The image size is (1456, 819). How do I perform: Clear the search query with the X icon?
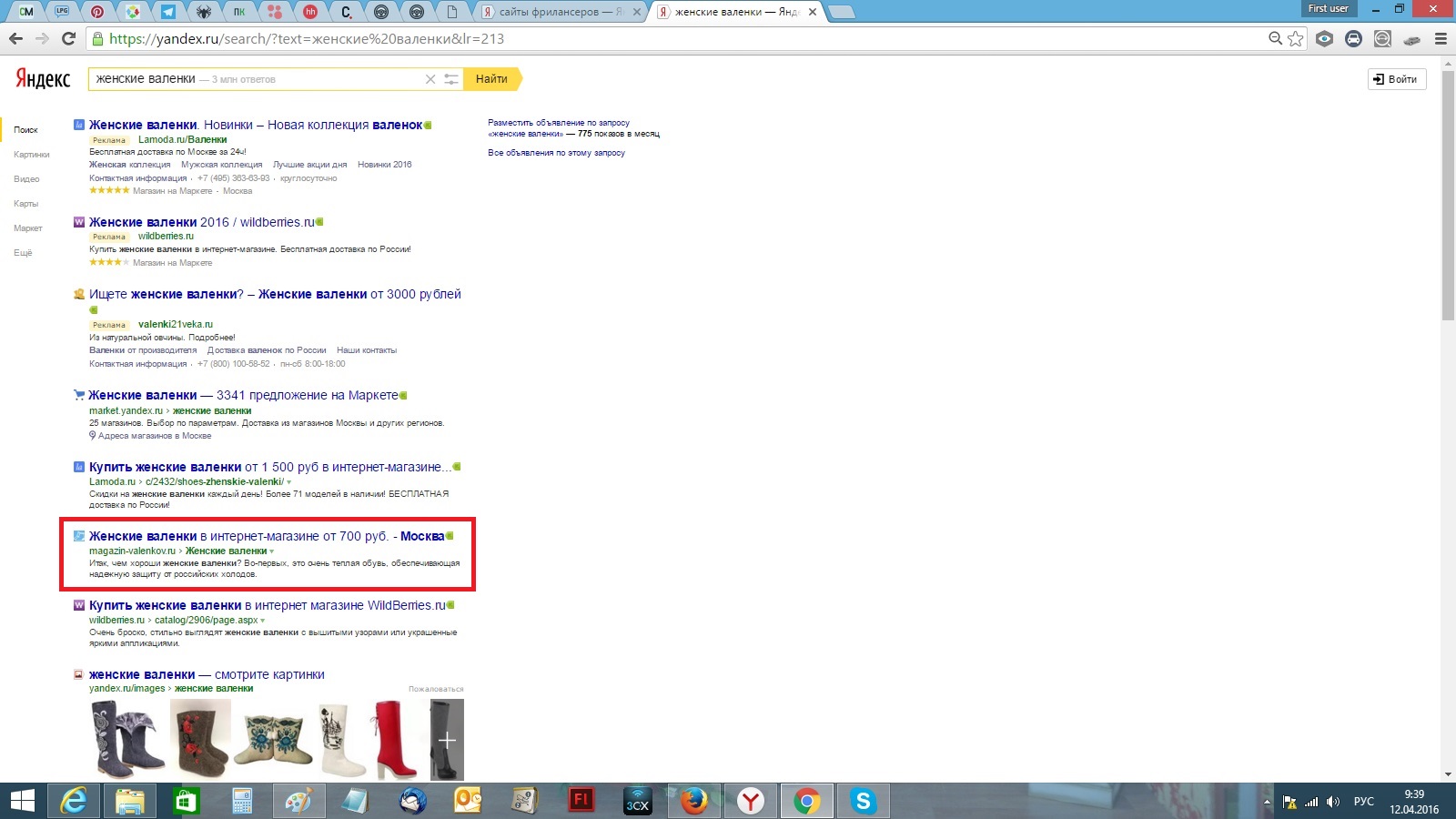click(430, 79)
